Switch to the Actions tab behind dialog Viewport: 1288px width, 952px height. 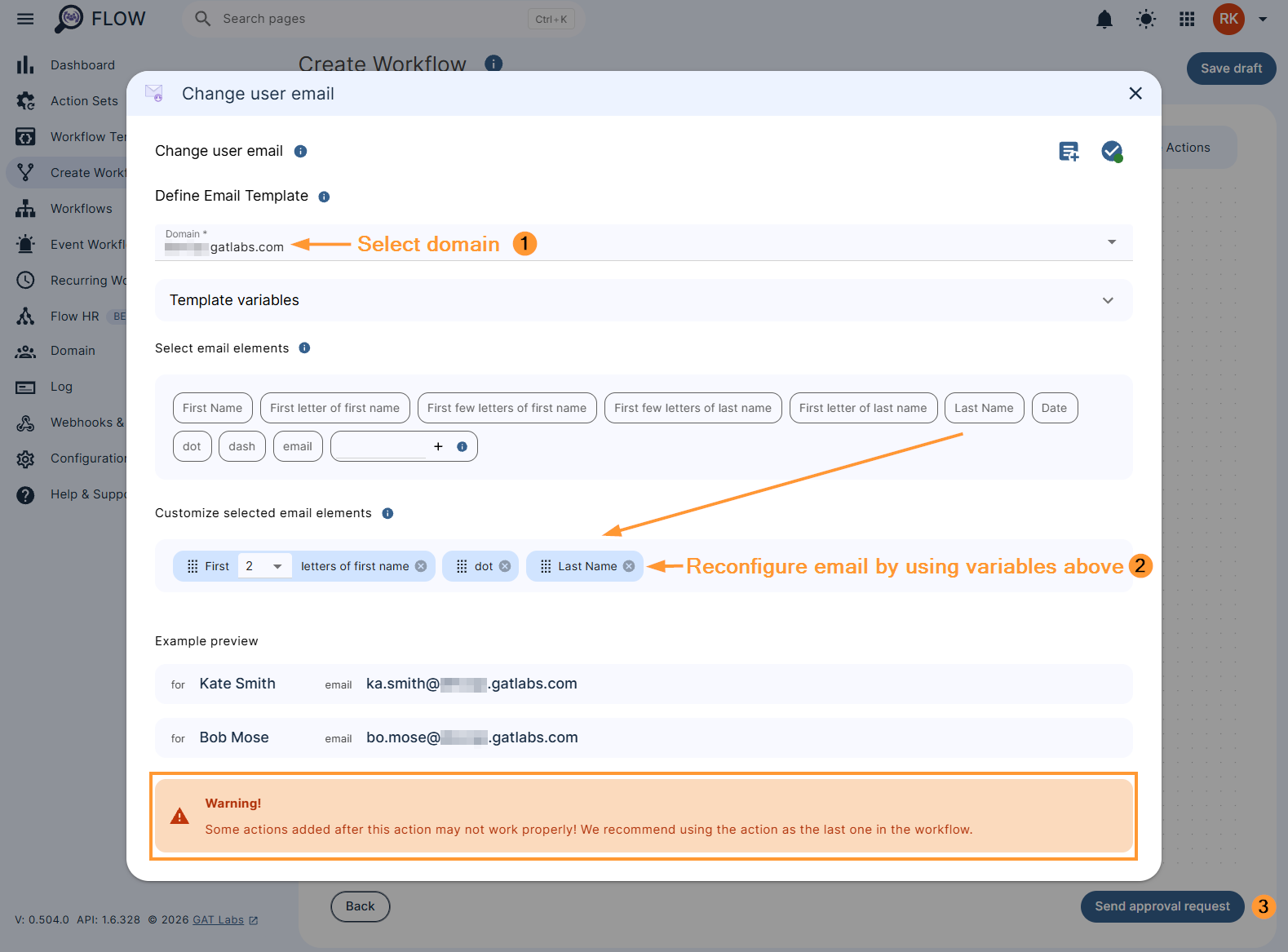point(1188,148)
